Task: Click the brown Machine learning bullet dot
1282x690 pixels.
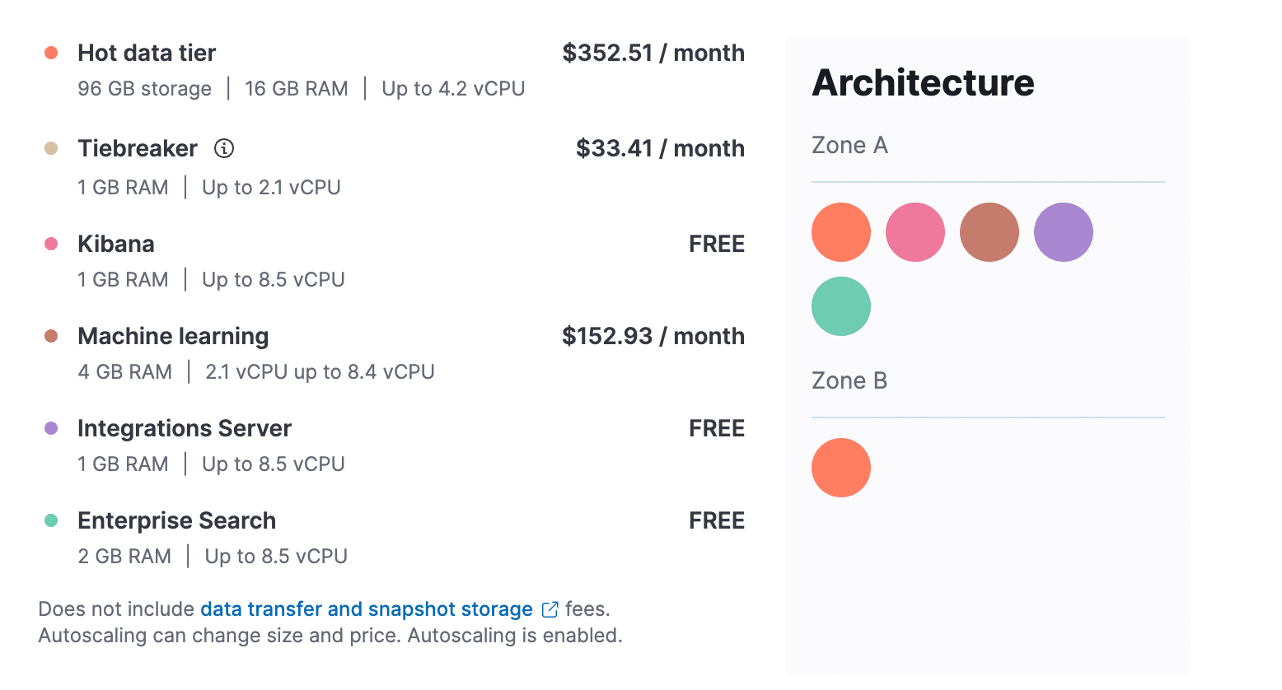Action: [x=51, y=336]
